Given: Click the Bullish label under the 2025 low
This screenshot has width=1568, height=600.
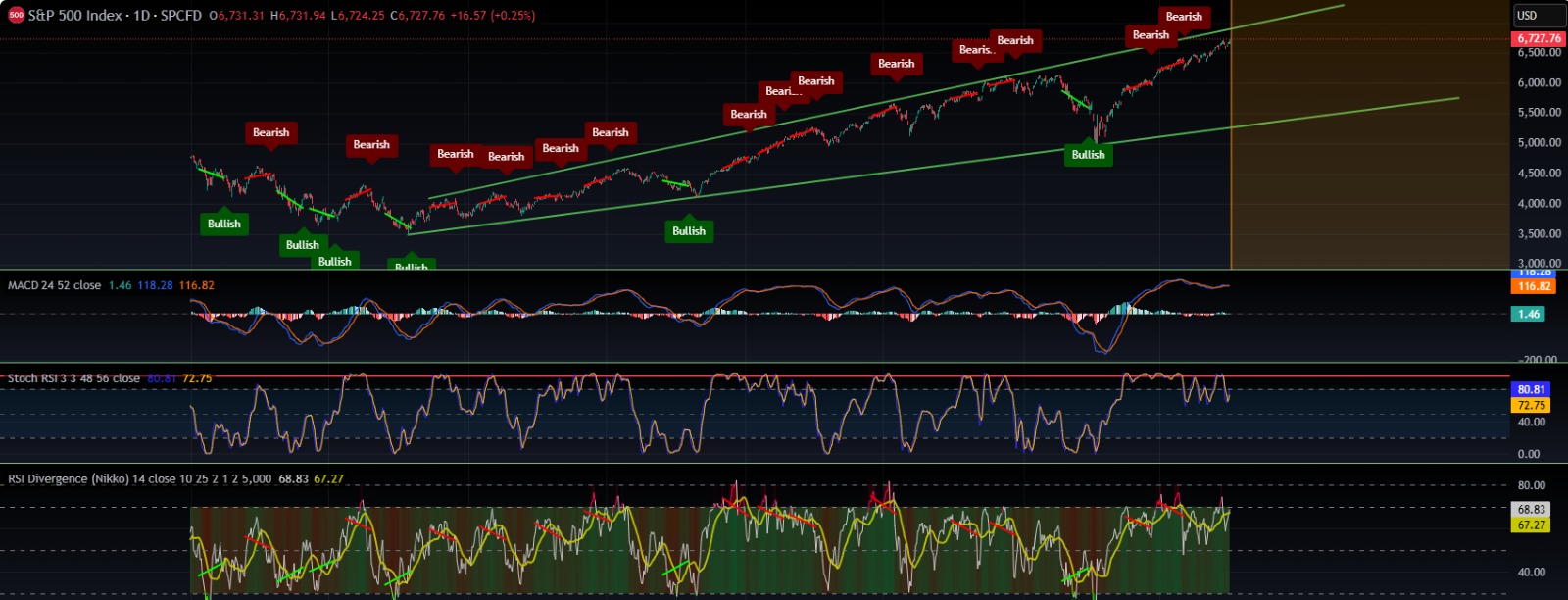Looking at the screenshot, I should point(1088,155).
